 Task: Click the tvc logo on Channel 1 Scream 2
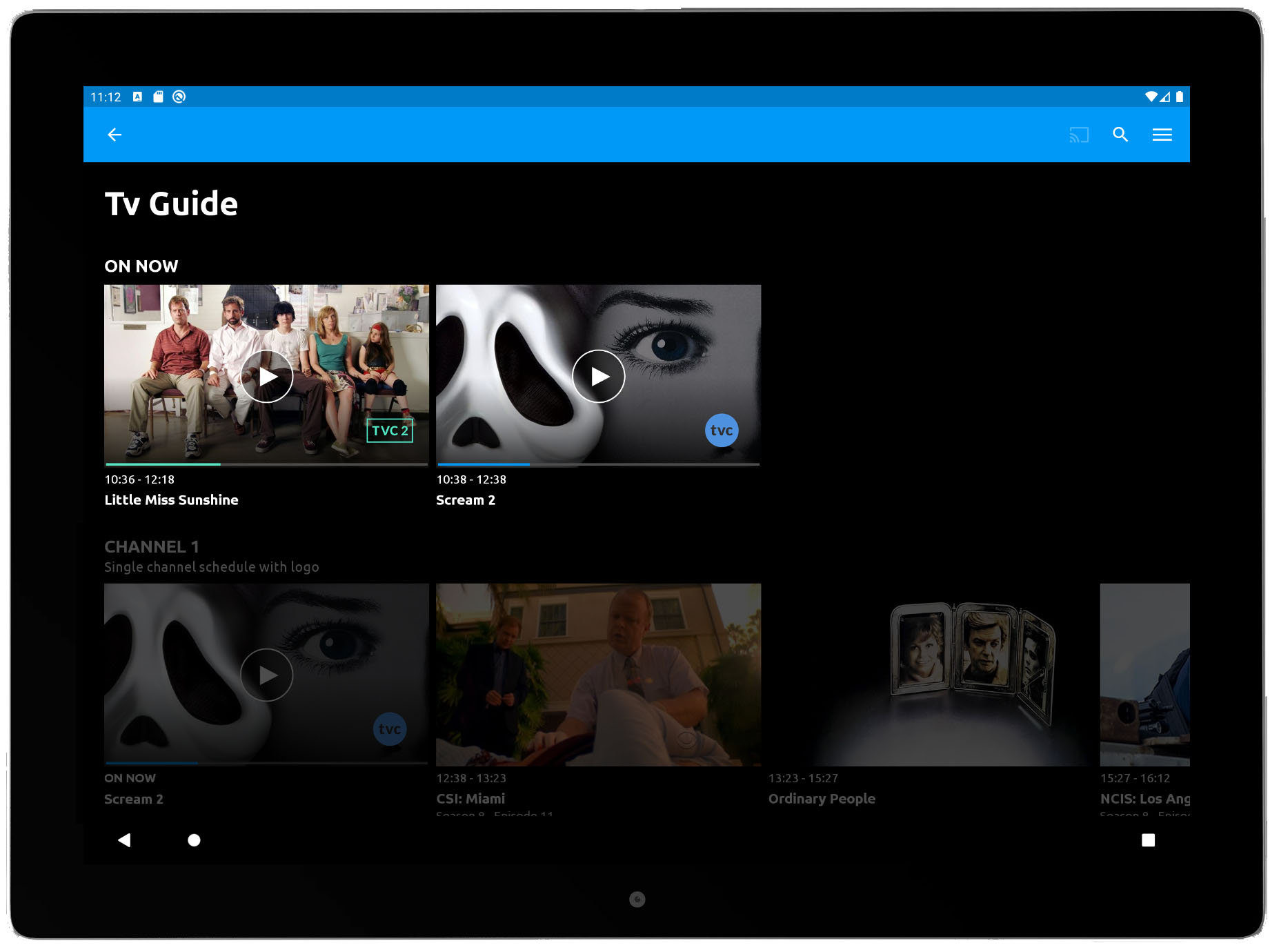(x=390, y=729)
